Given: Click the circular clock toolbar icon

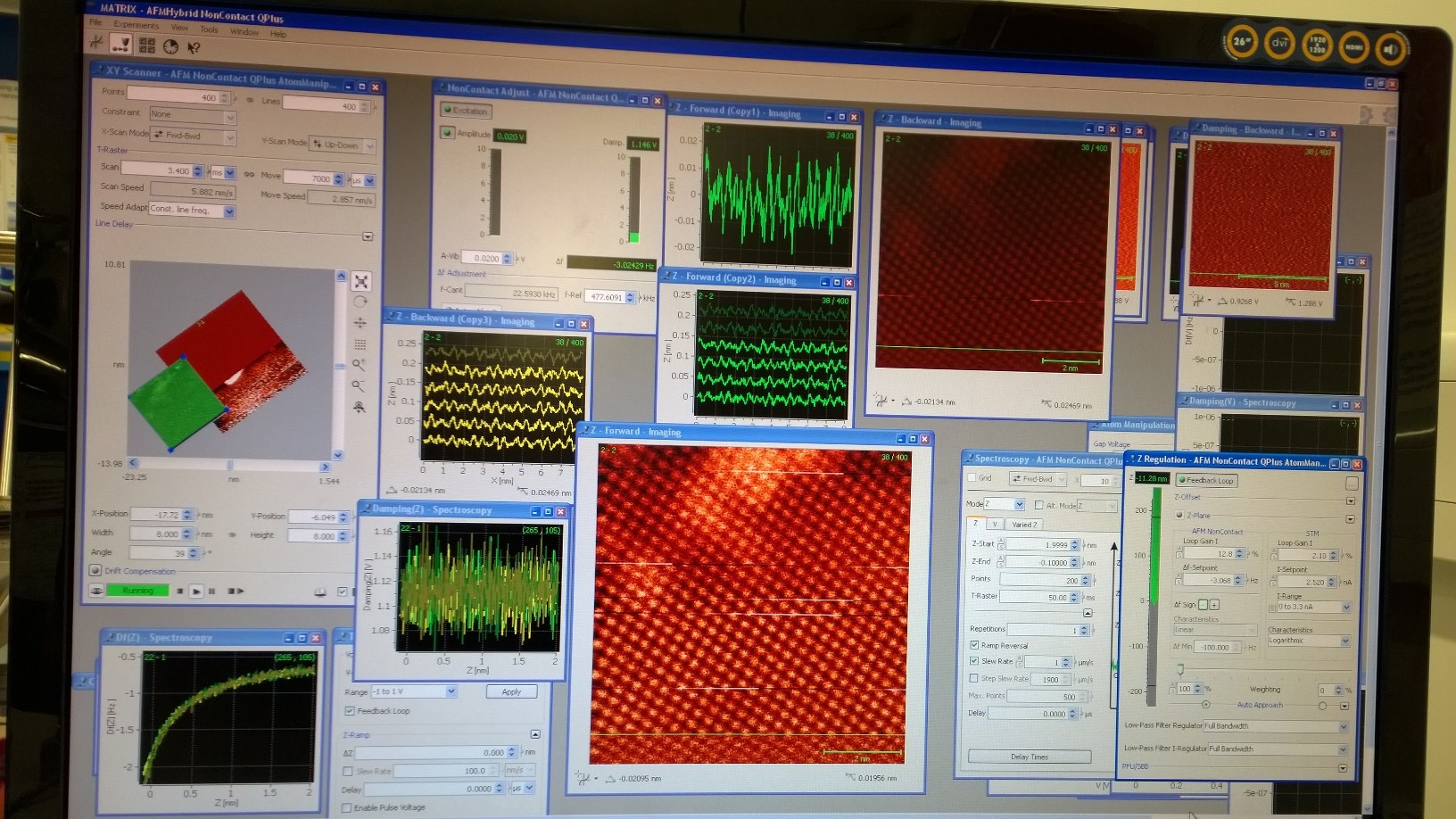Looking at the screenshot, I should tap(170, 46).
